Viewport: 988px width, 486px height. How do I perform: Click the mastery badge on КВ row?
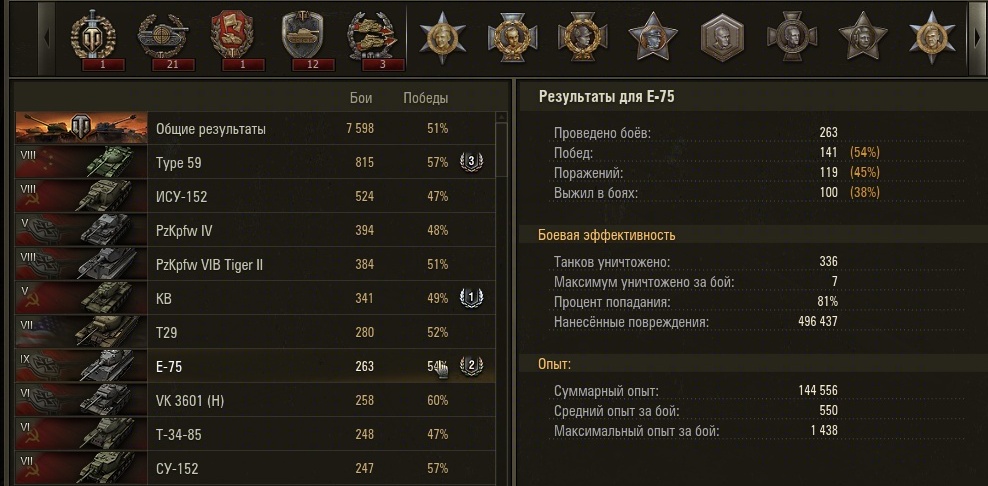(470, 298)
